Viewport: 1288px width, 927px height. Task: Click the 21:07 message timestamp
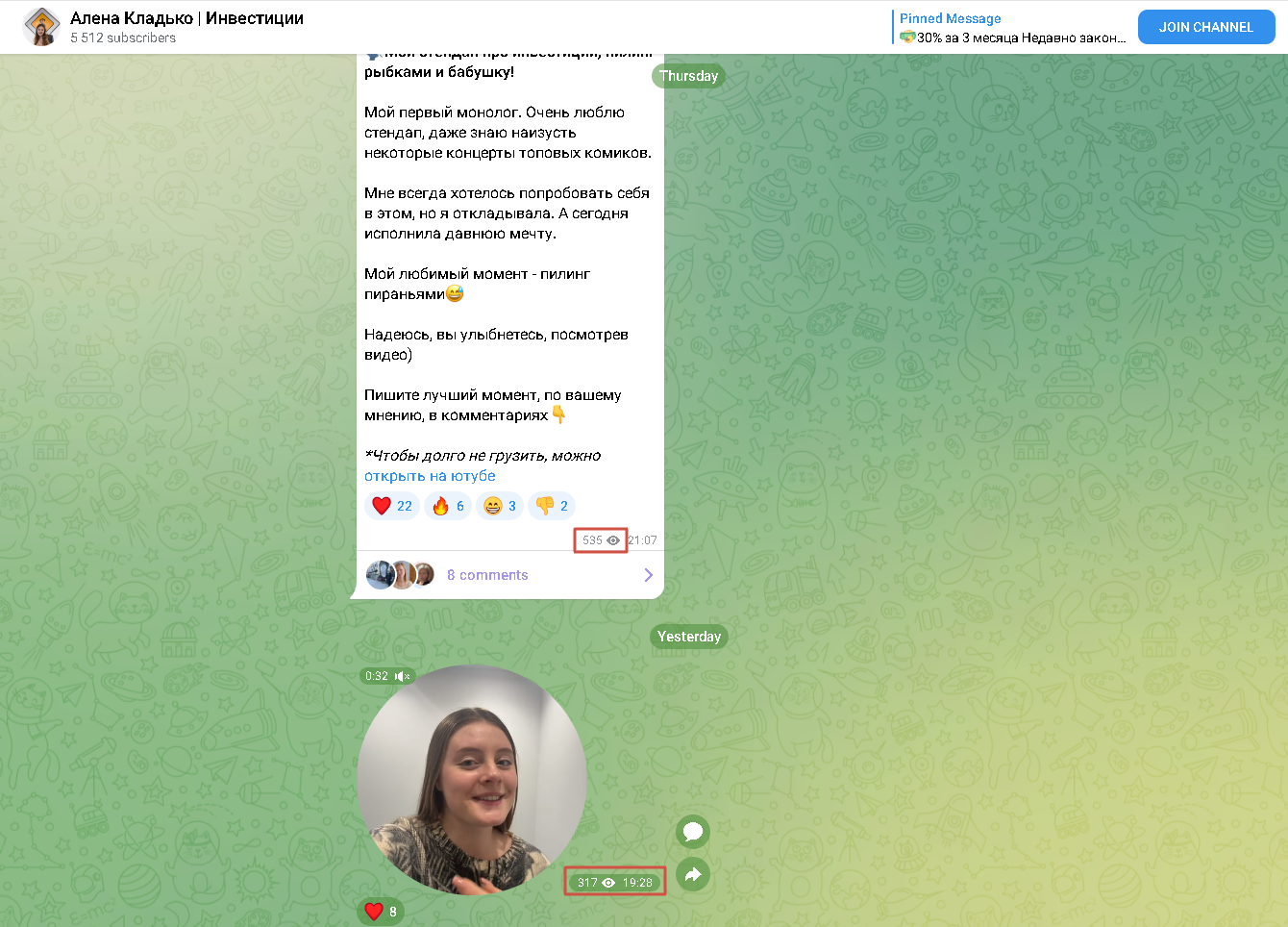(x=643, y=540)
